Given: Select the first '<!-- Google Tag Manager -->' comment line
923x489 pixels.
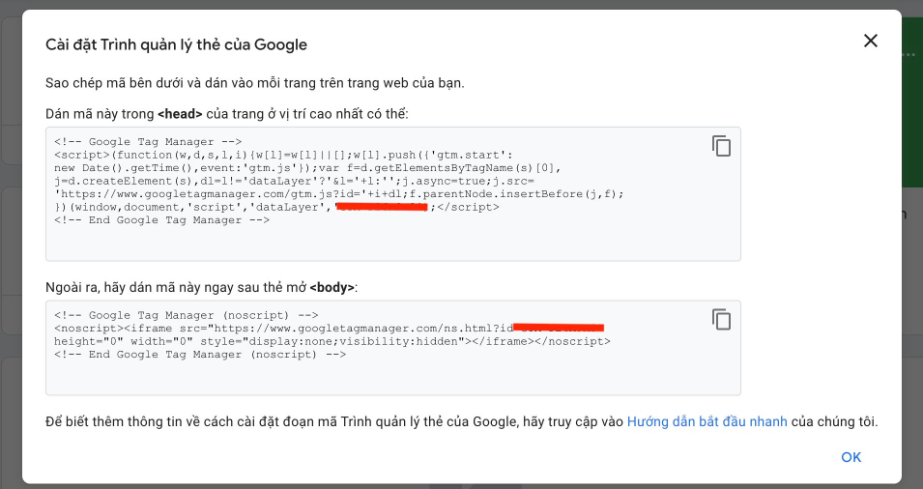Looking at the screenshot, I should click(x=148, y=142).
